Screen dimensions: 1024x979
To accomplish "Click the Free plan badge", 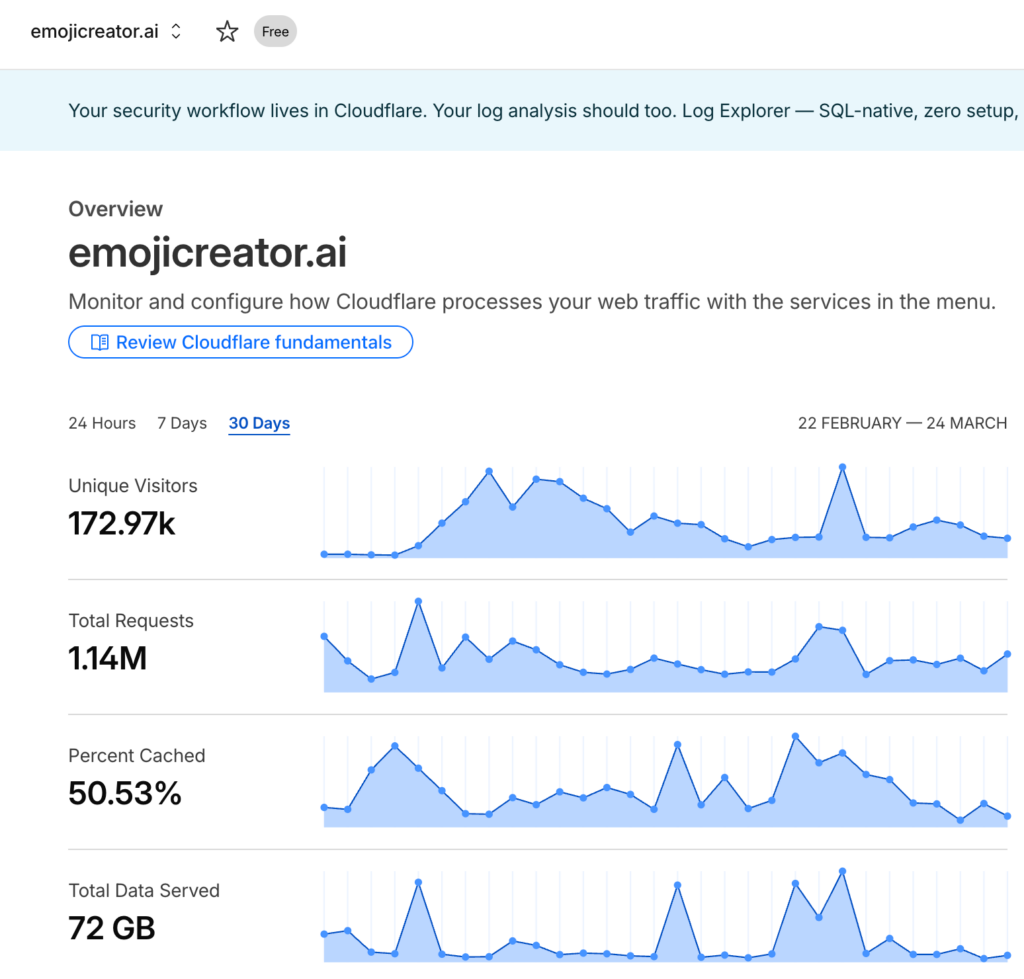I will pyautogui.click(x=275, y=32).
